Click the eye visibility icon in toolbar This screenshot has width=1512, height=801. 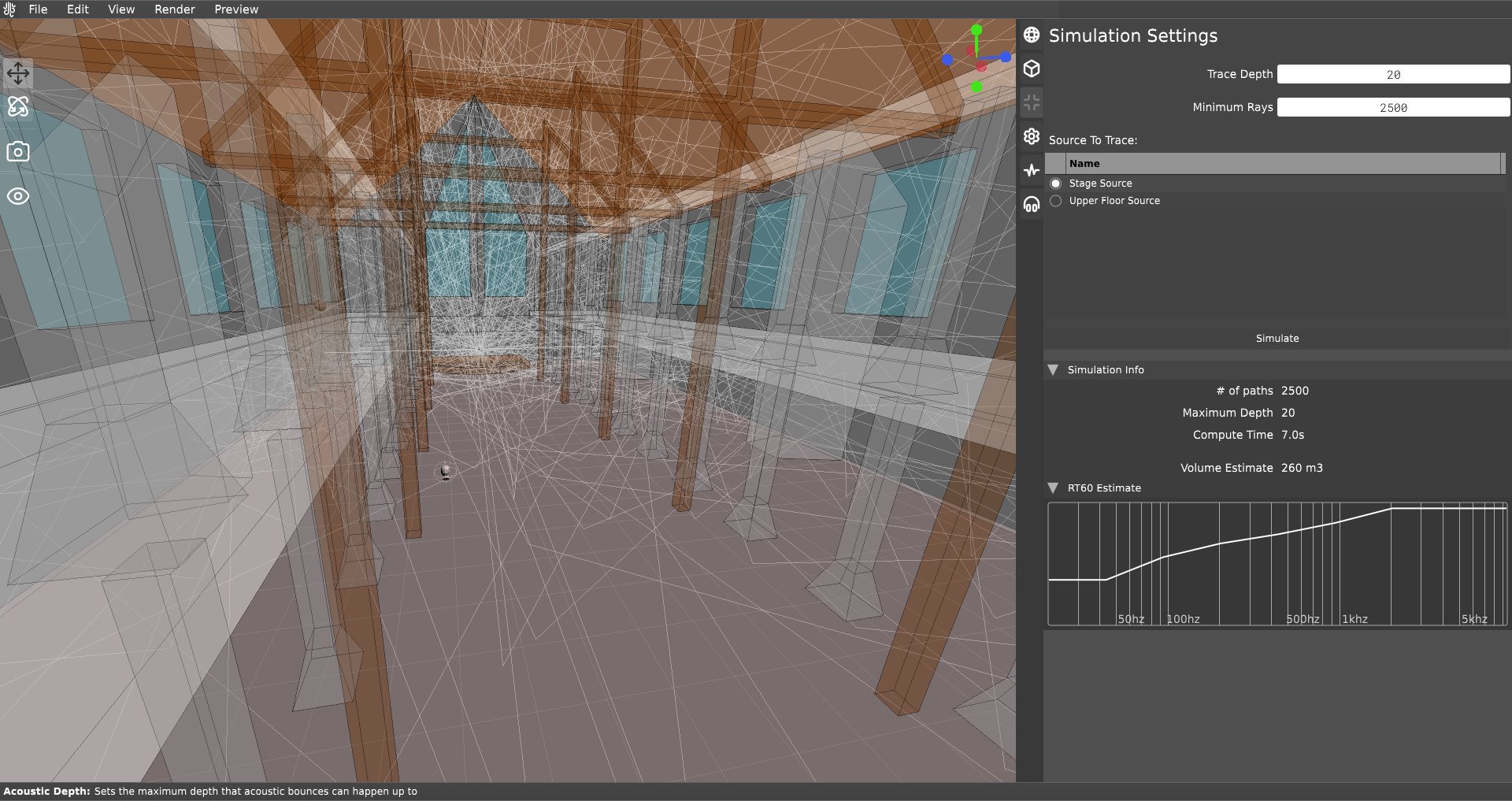[x=17, y=196]
